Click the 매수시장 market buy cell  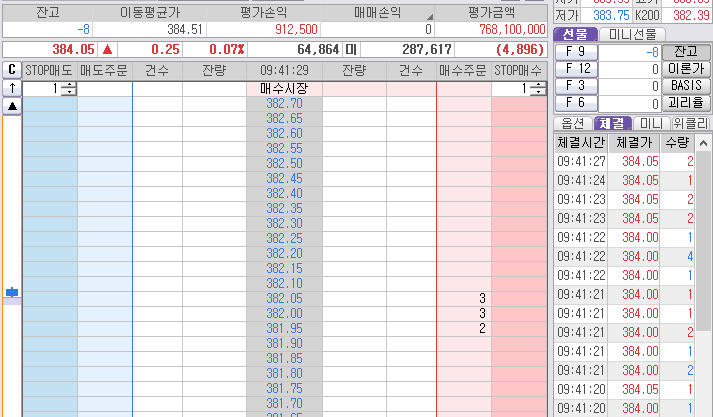coord(284,89)
